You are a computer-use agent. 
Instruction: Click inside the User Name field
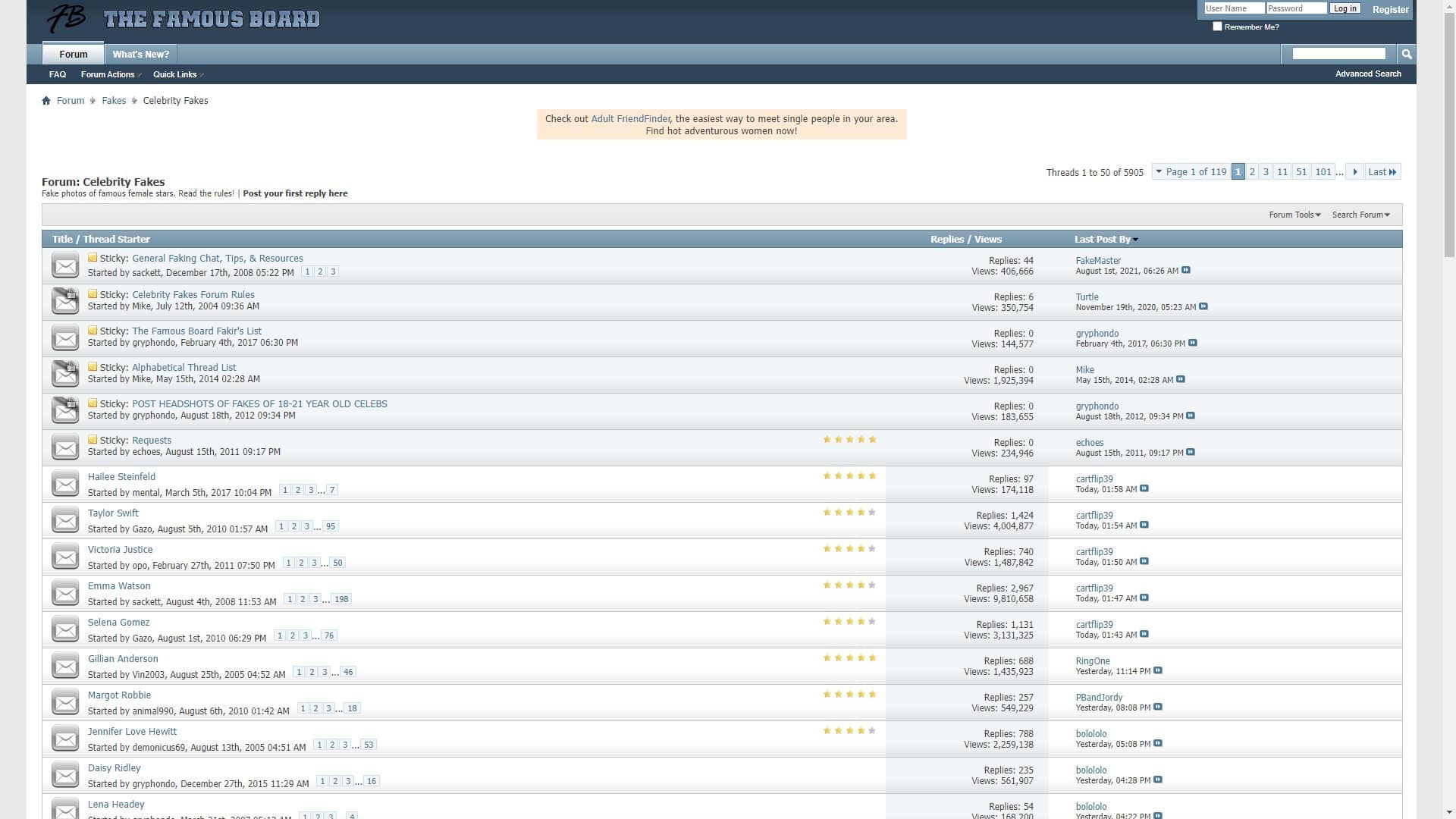tap(1235, 8)
